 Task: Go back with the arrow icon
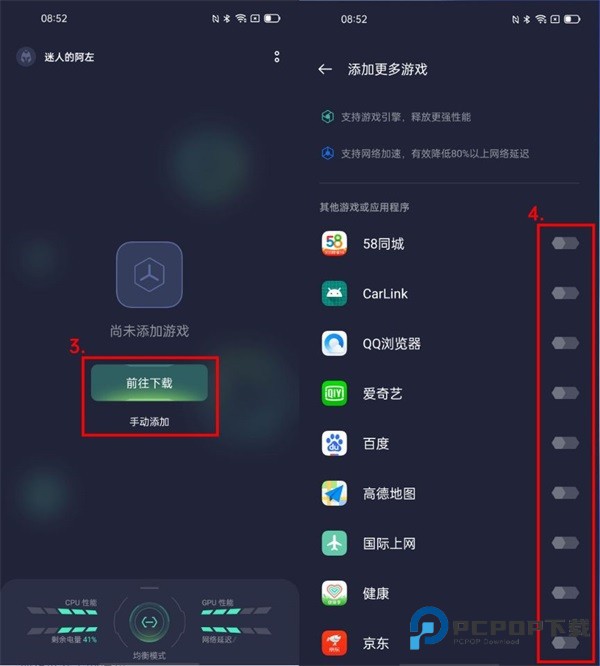(325, 69)
